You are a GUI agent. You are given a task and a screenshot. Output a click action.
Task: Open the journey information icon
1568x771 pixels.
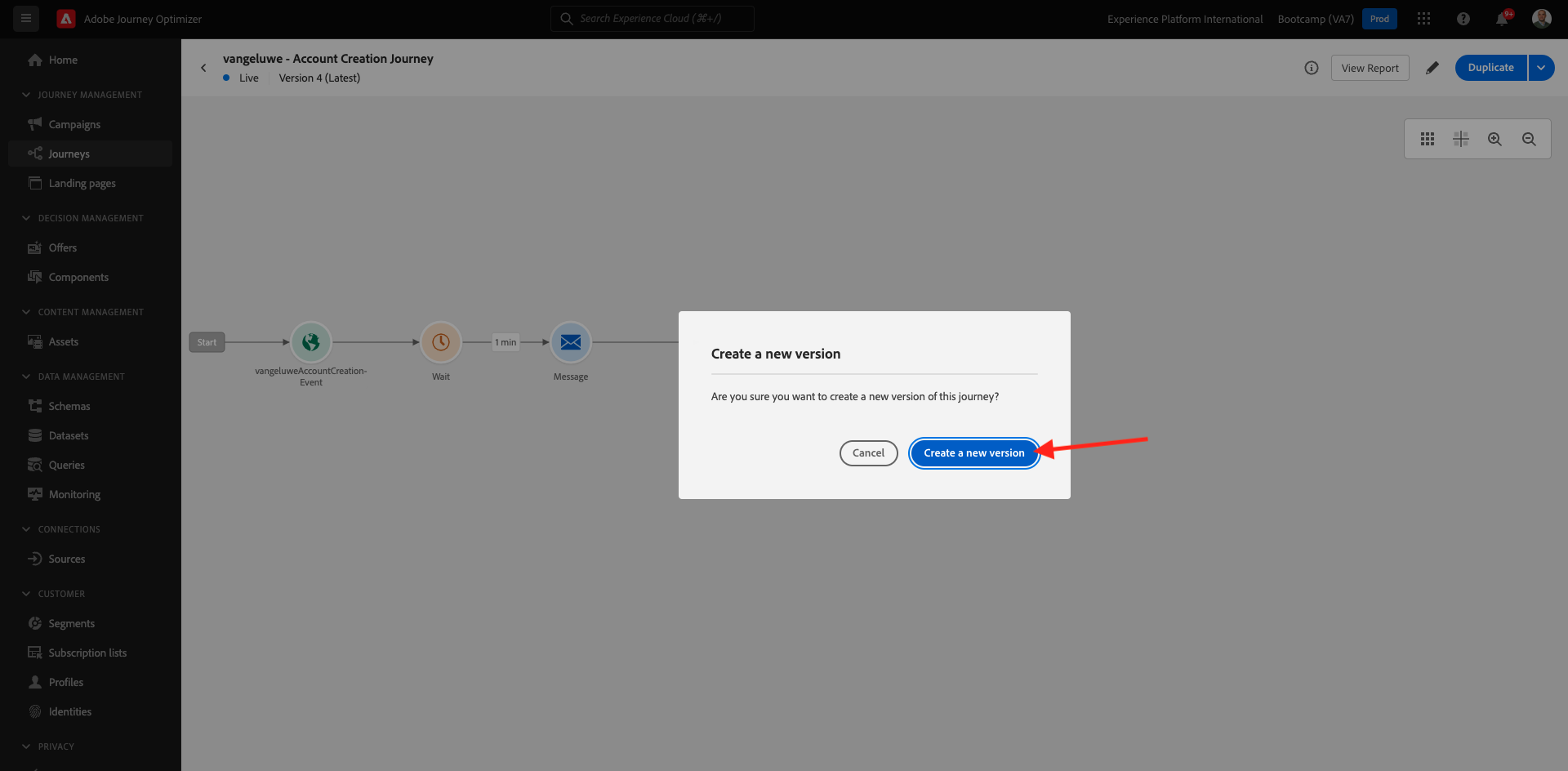point(1312,68)
